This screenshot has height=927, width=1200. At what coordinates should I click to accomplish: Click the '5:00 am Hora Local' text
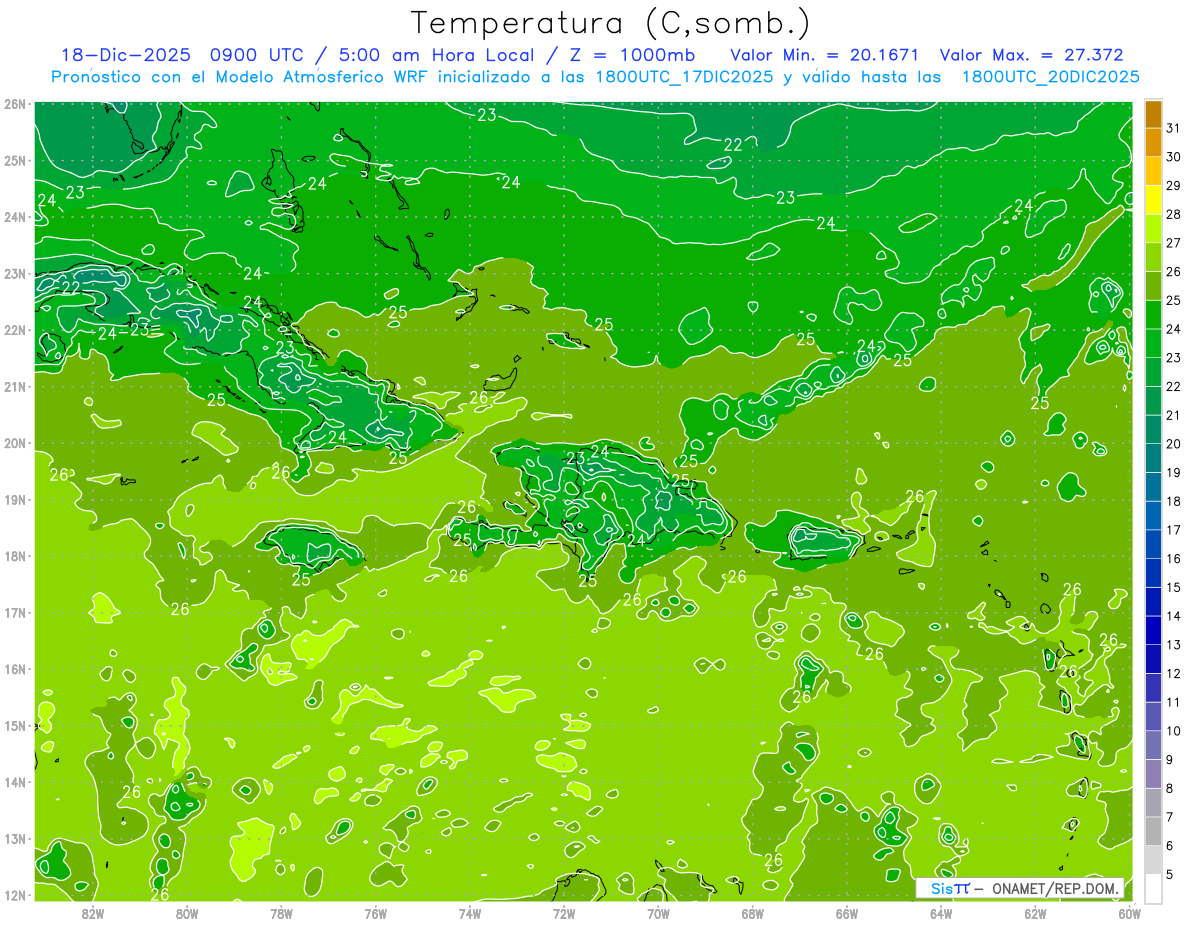(438, 55)
